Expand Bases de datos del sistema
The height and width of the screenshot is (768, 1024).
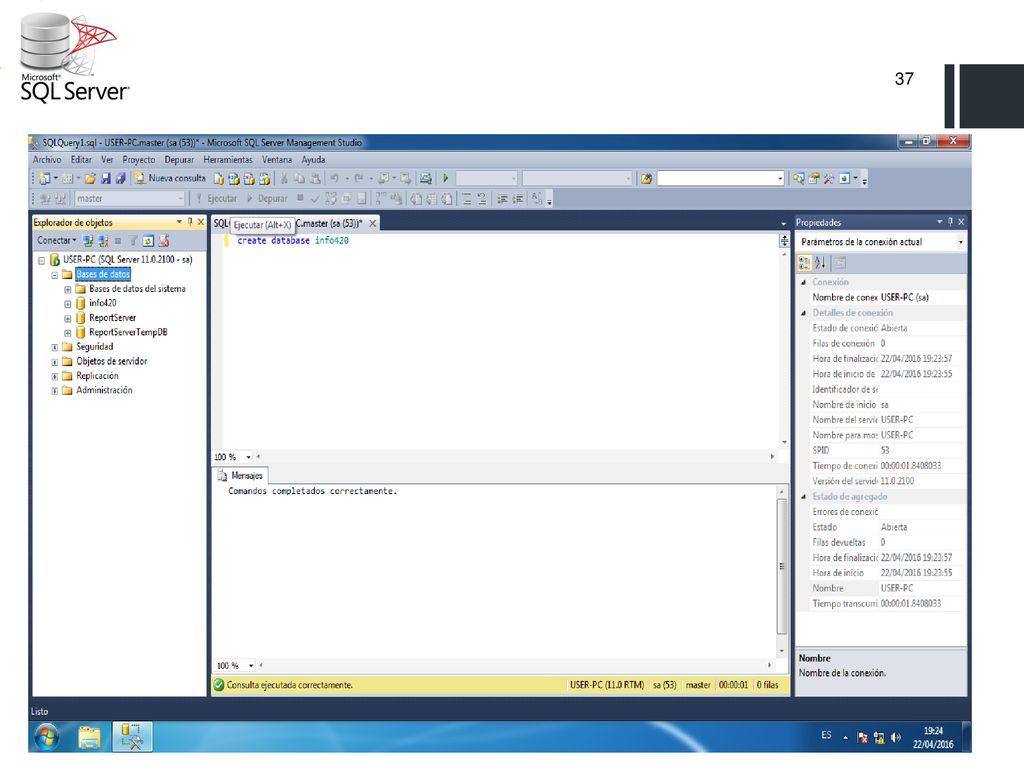pyautogui.click(x=67, y=289)
